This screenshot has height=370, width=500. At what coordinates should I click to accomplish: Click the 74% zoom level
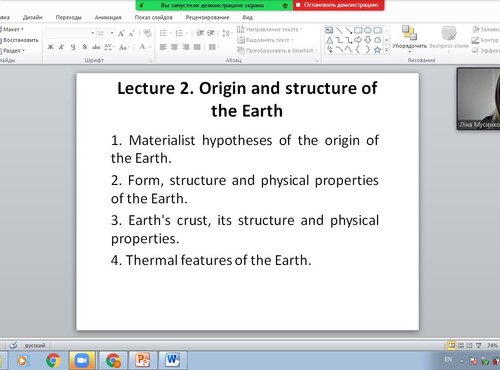click(x=492, y=345)
